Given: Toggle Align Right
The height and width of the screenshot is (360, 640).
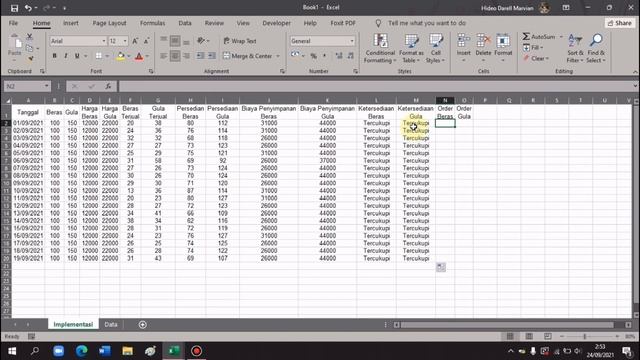Looking at the screenshot, I should [186, 56].
